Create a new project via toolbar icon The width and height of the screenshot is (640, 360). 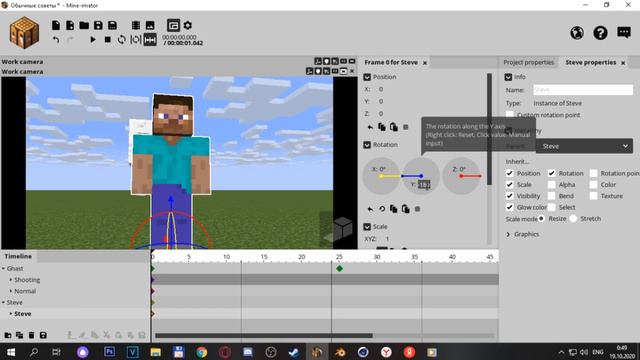[56, 25]
